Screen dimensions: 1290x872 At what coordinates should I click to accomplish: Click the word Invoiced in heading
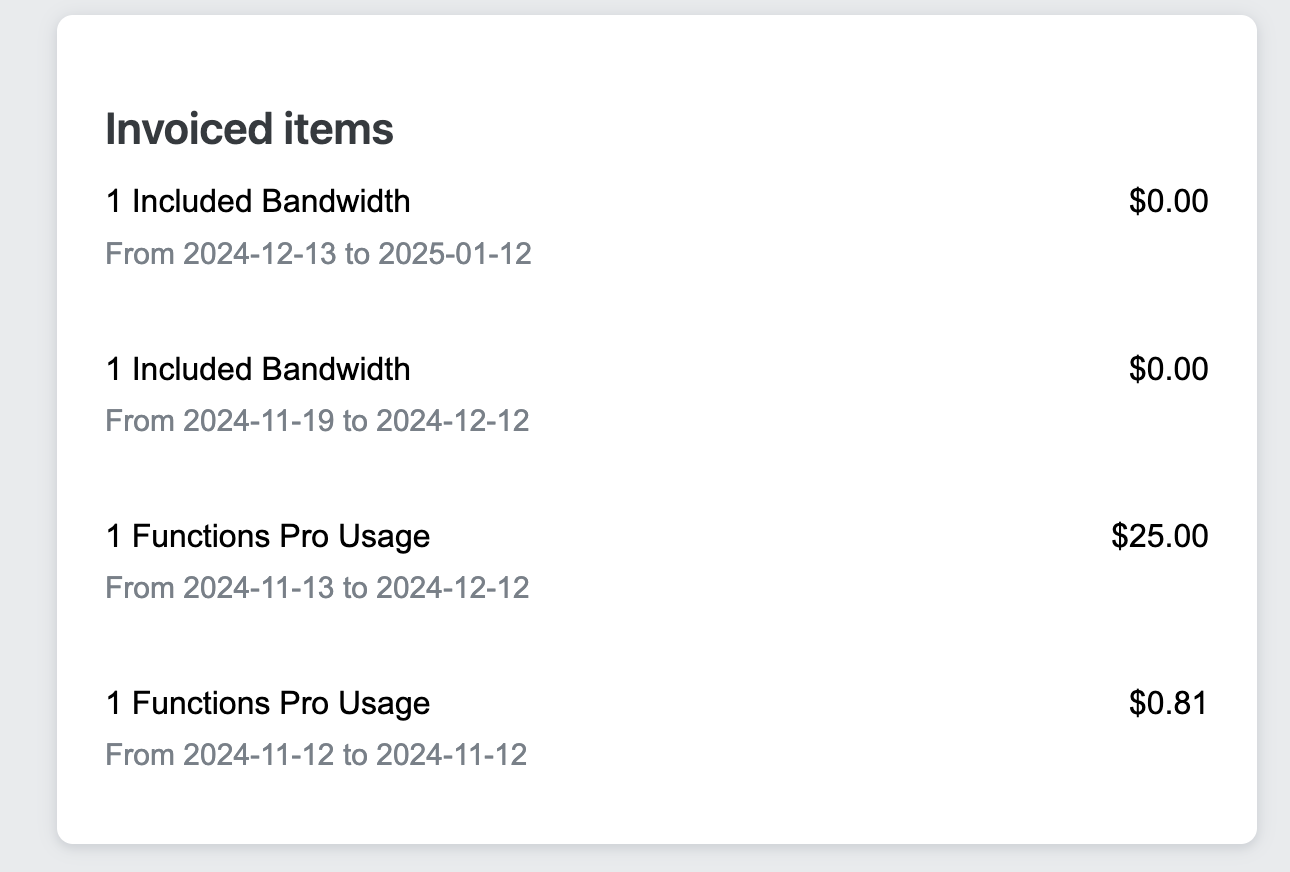pos(181,129)
